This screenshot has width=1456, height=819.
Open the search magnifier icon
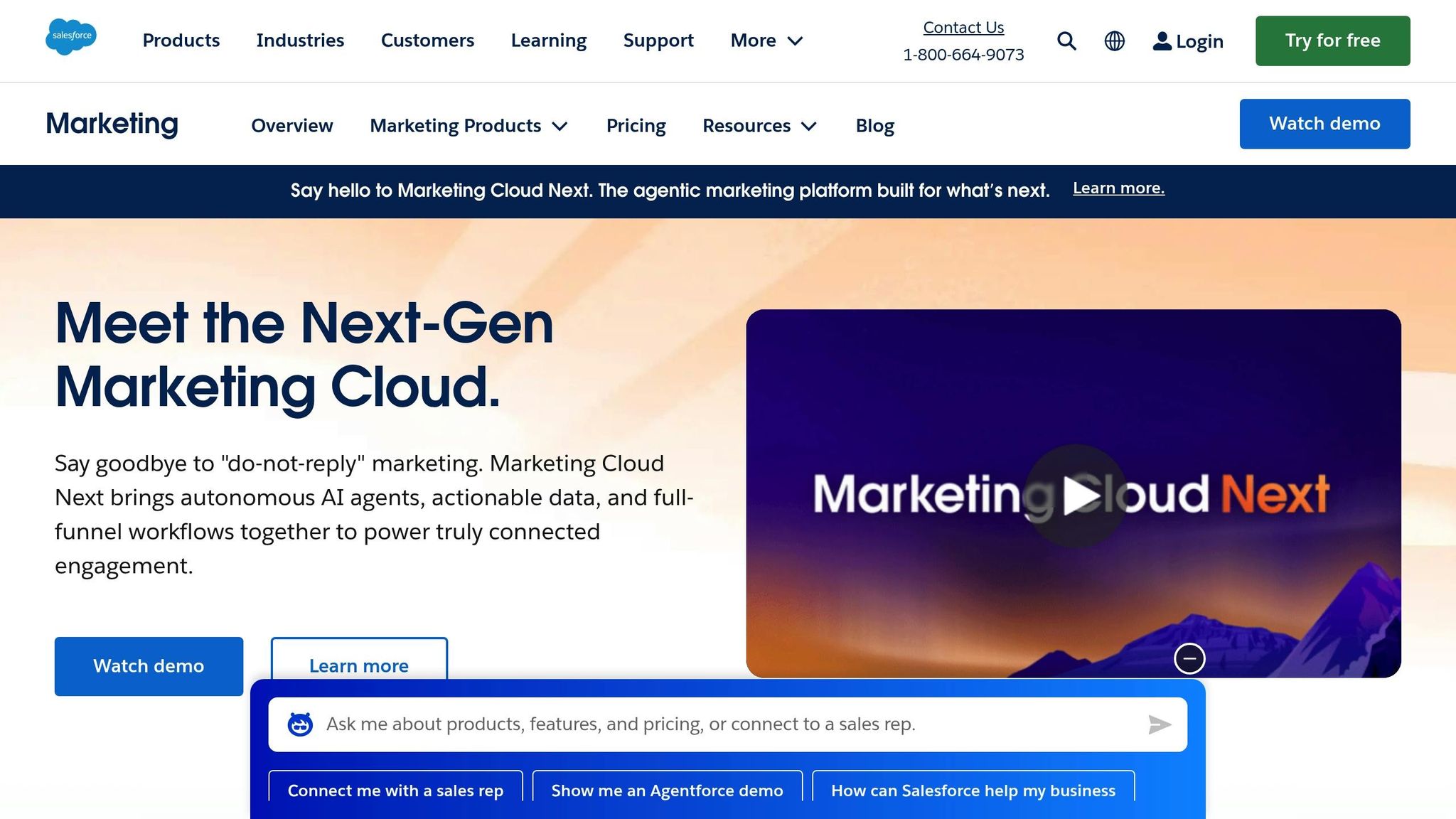point(1066,41)
